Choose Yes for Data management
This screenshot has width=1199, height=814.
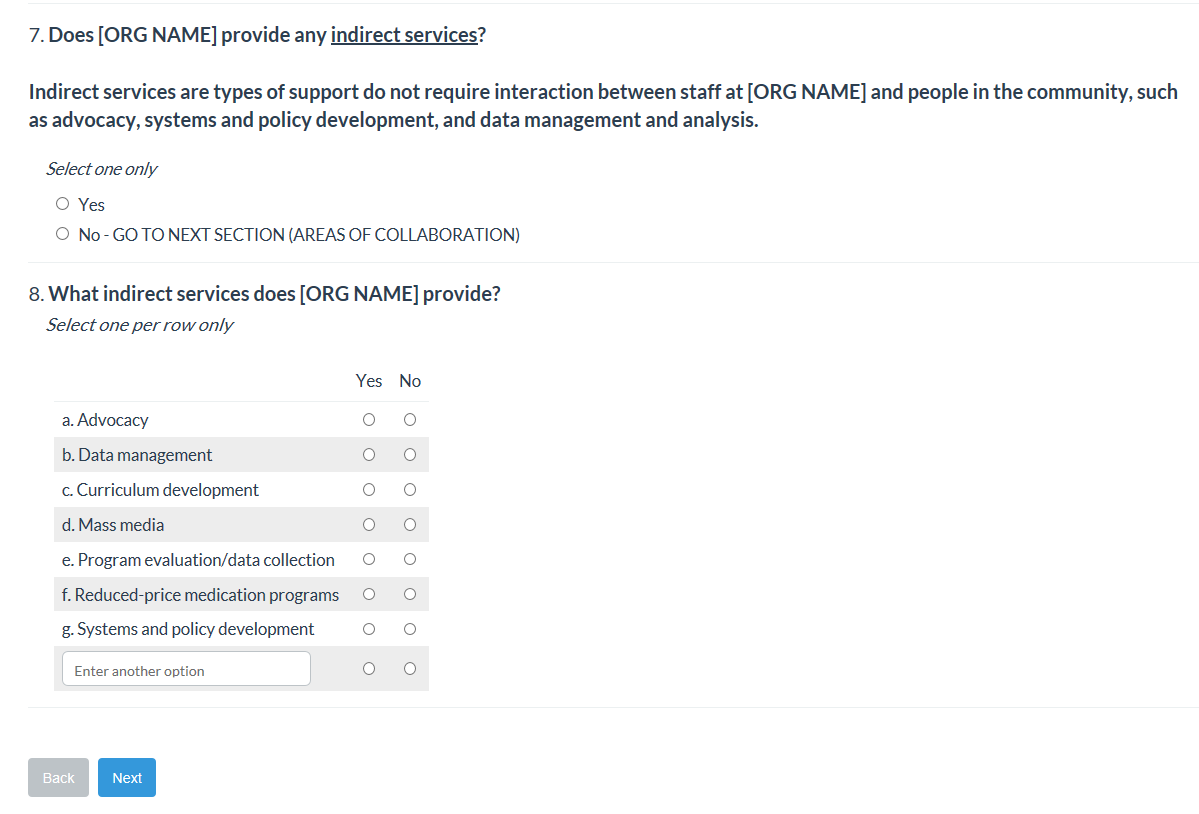369,455
